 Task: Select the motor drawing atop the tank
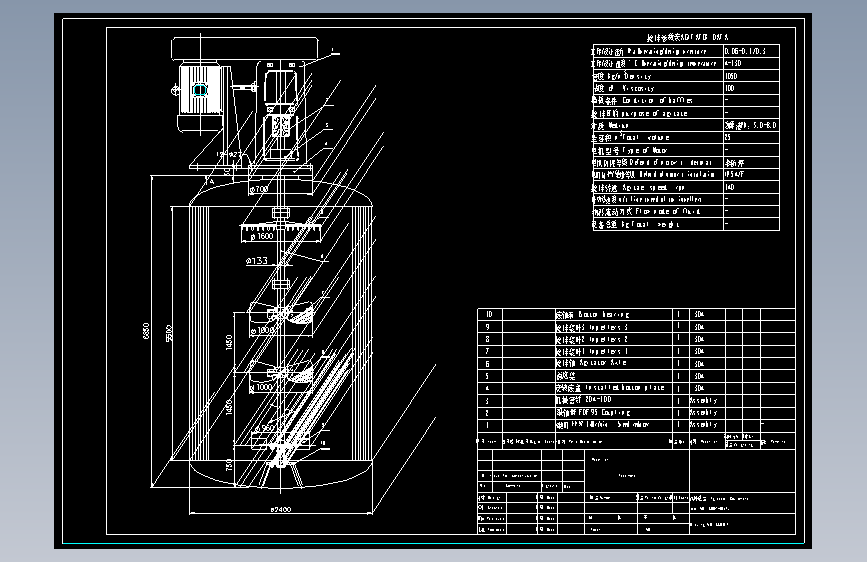coord(199,97)
